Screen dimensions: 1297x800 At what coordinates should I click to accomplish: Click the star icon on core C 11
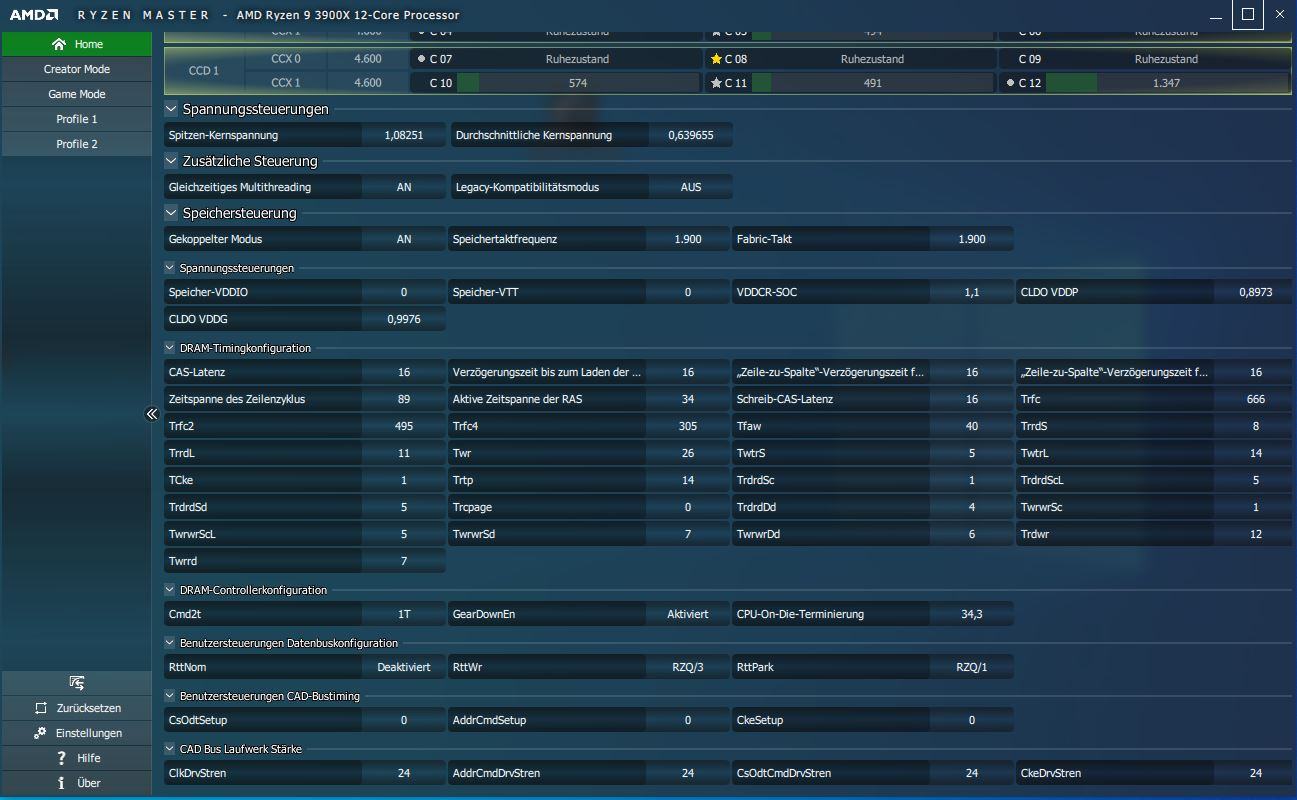(716, 83)
